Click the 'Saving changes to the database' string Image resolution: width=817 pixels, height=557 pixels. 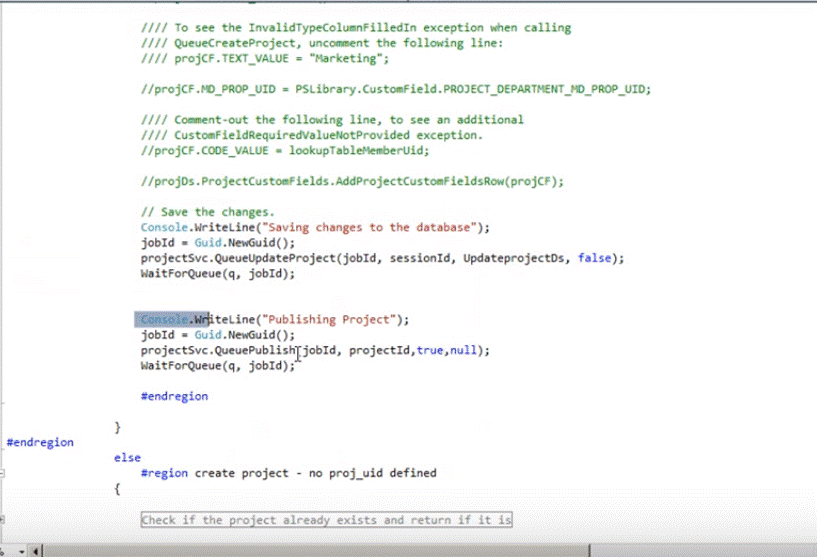tap(369, 227)
